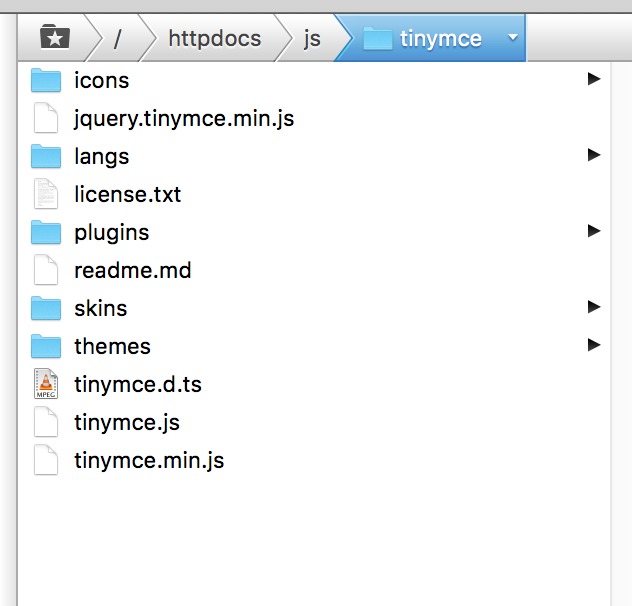Click the 'langs' folder name
This screenshot has height=606, width=632.
point(102,157)
